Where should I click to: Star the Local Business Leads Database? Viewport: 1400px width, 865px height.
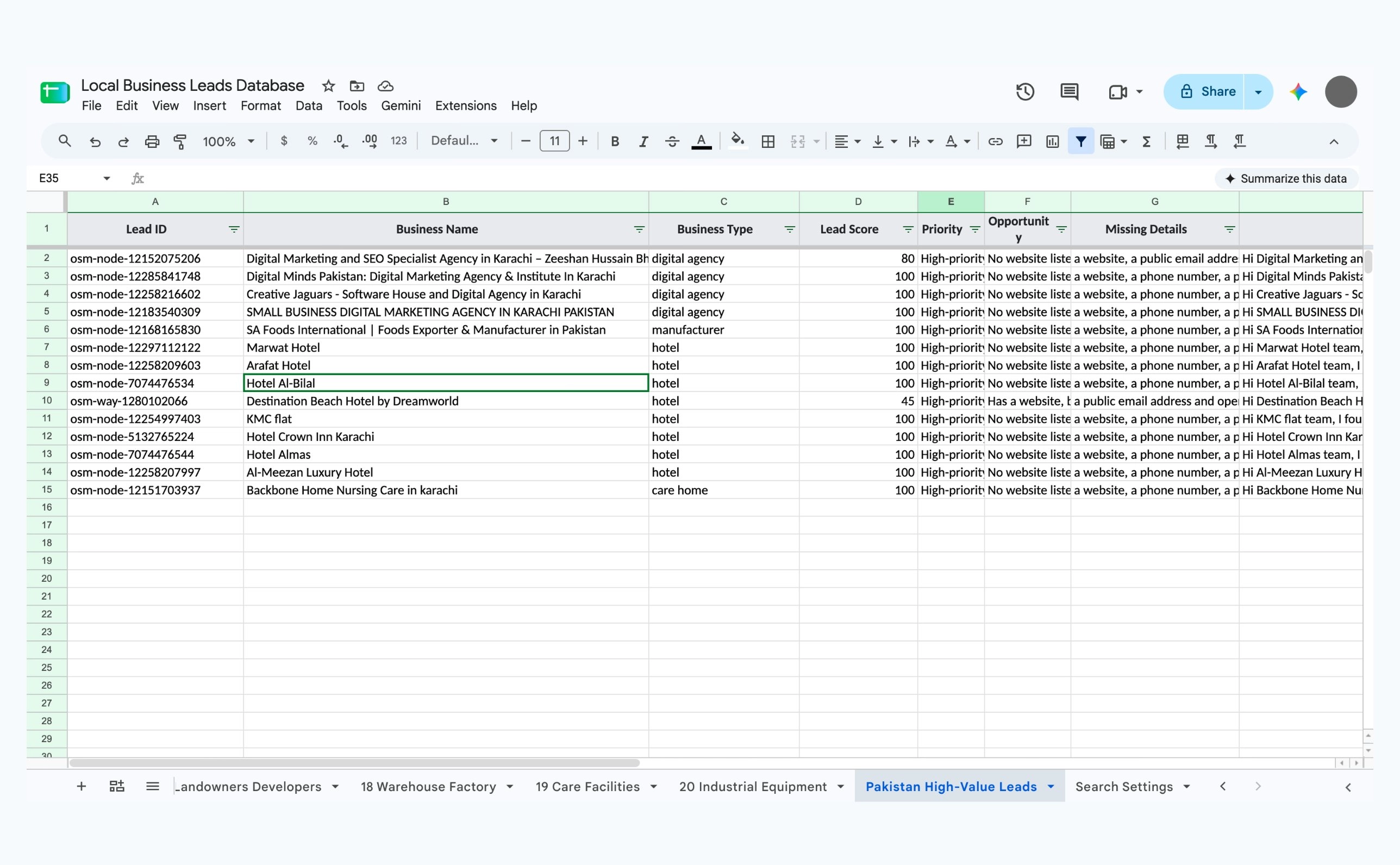328,86
